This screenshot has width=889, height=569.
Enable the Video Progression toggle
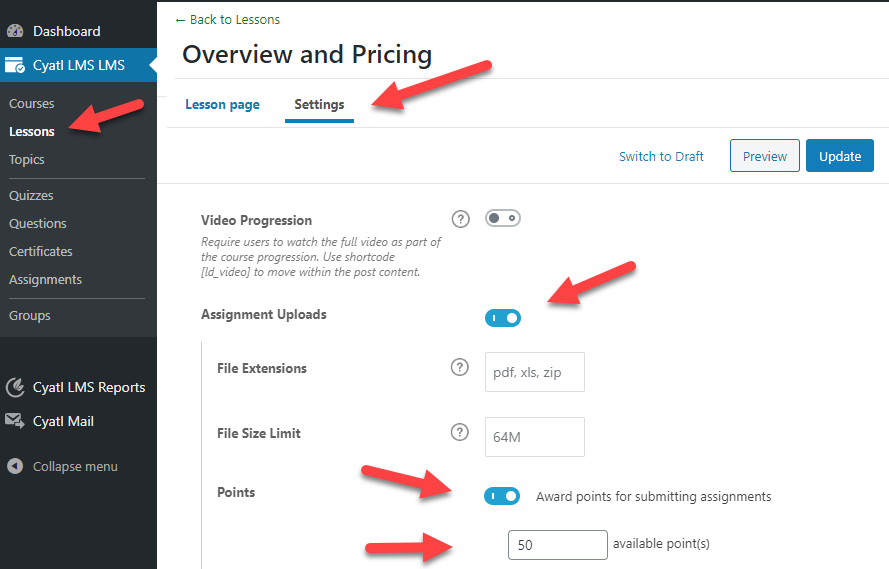[502, 218]
